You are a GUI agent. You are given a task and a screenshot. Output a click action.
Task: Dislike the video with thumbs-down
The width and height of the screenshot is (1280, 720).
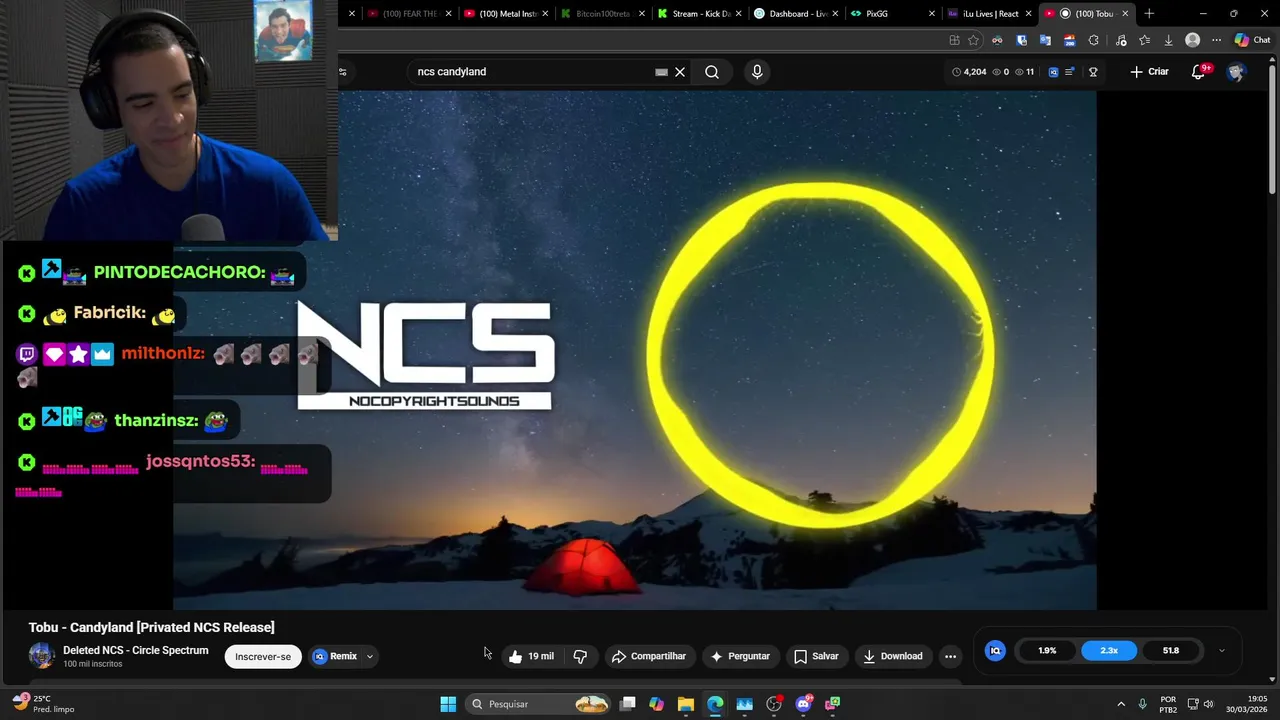point(580,656)
